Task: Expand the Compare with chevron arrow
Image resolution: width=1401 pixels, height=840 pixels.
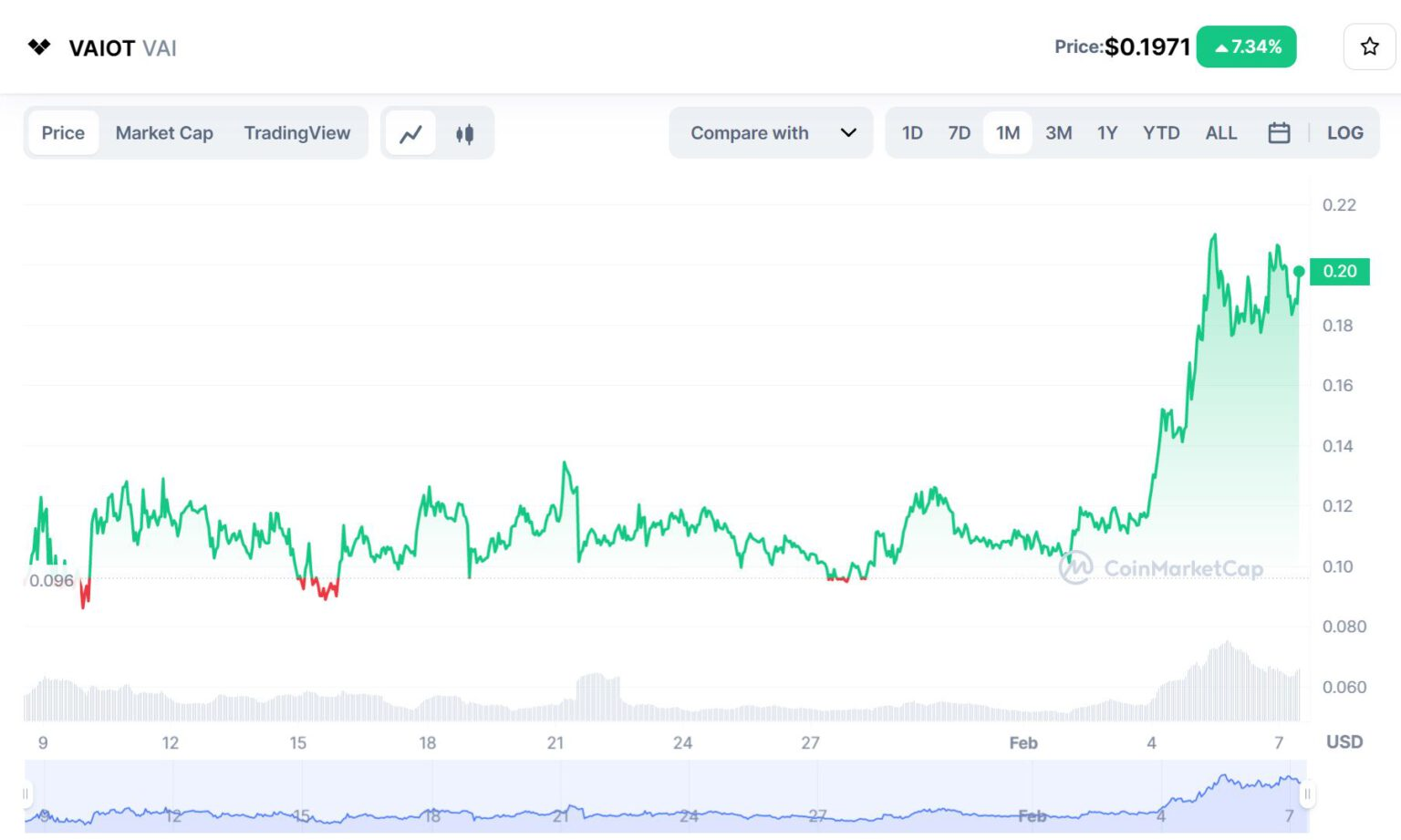Action: [x=848, y=133]
